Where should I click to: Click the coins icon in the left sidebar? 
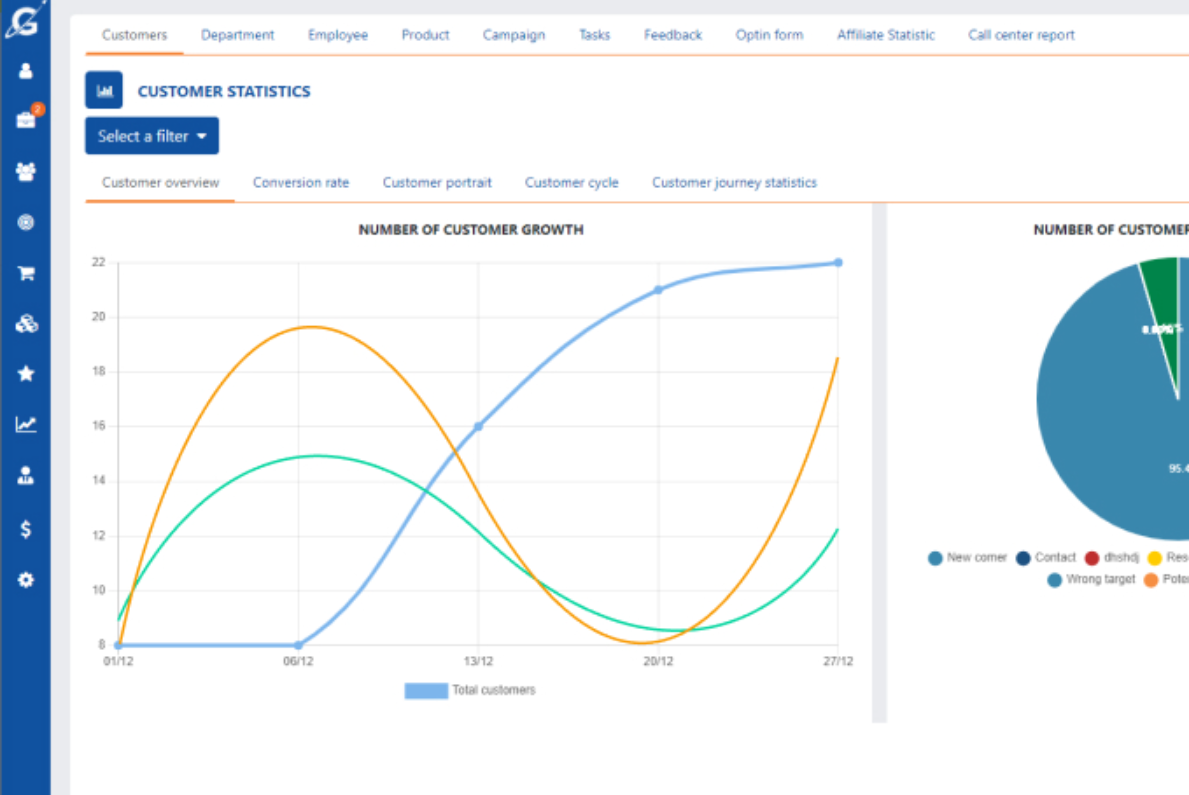point(26,323)
